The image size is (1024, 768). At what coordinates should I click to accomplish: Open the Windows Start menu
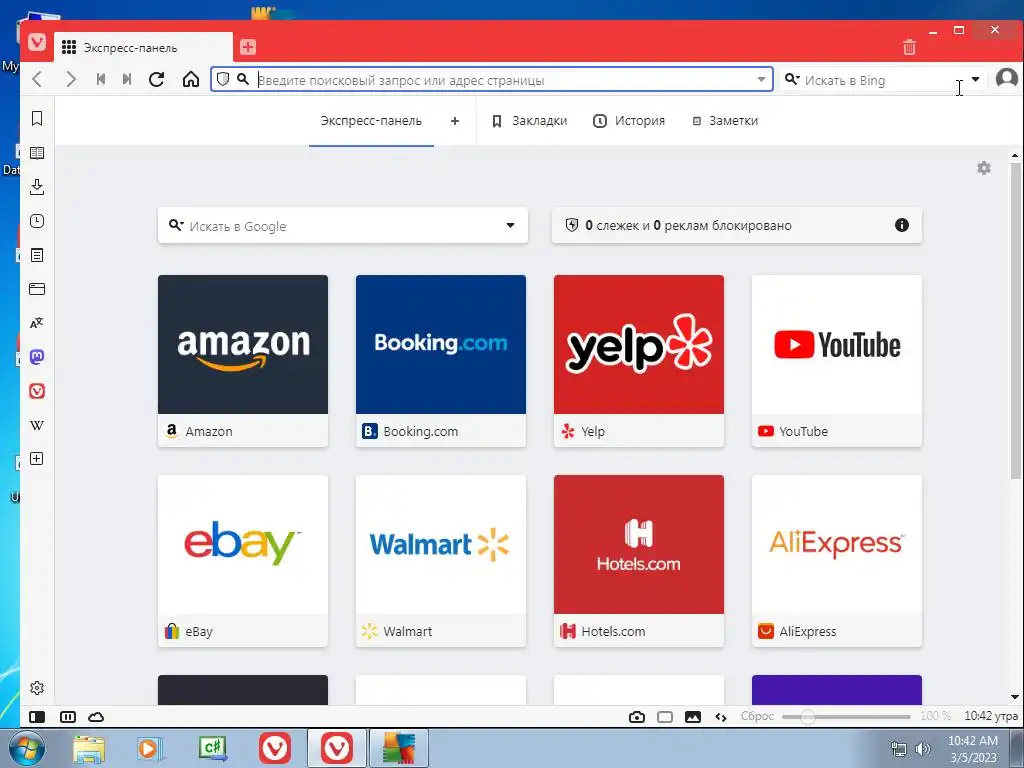coord(26,748)
